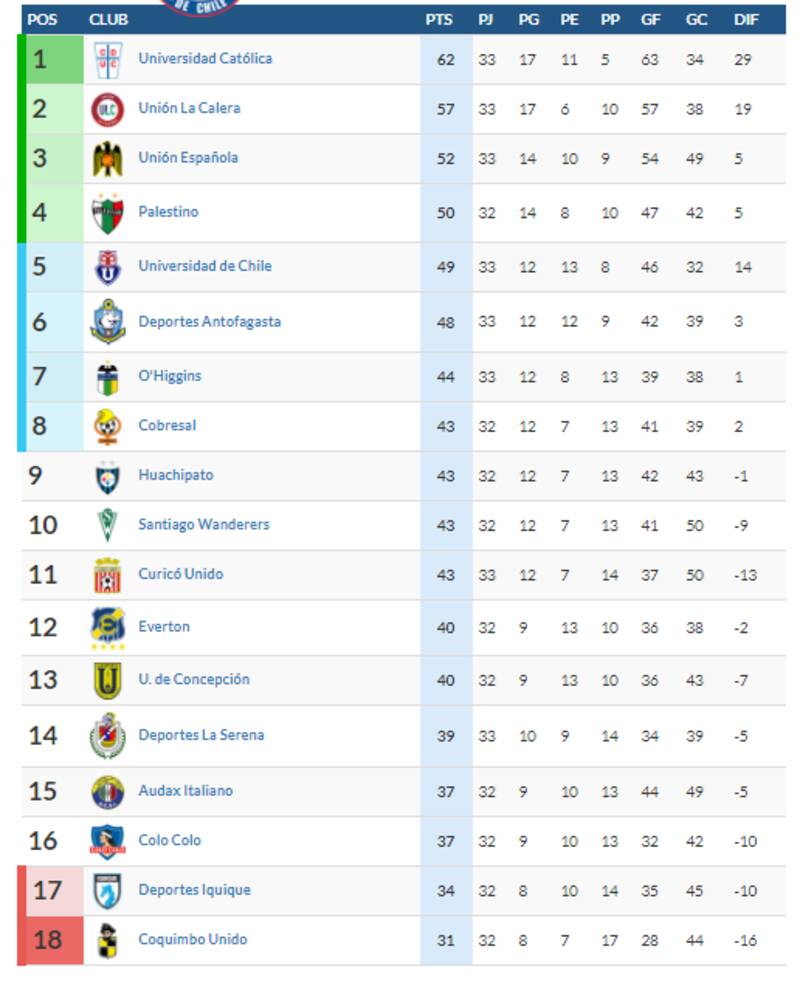Click the Colo Colo club crest
The height and width of the screenshot is (983, 800).
click(108, 841)
